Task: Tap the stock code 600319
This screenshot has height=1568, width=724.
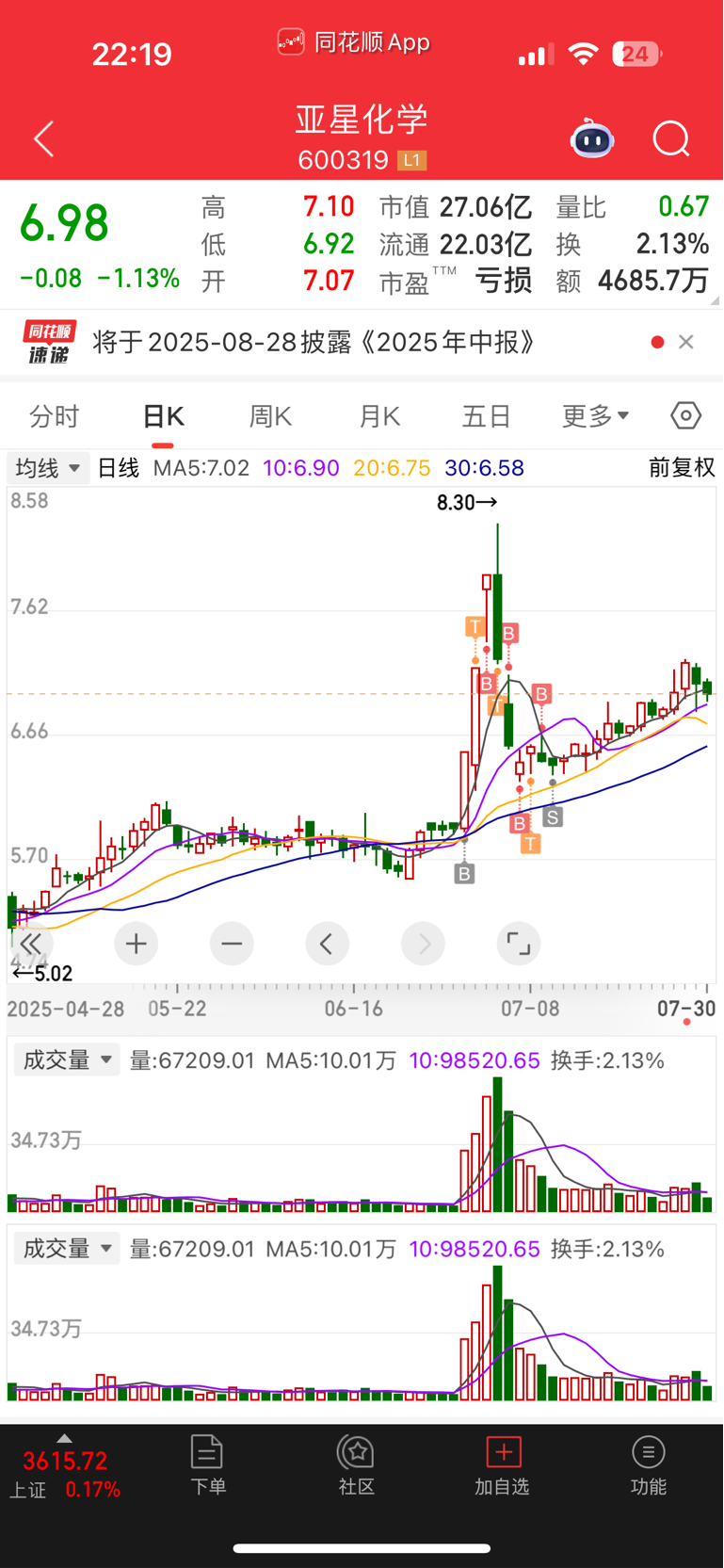Action: 343,160
